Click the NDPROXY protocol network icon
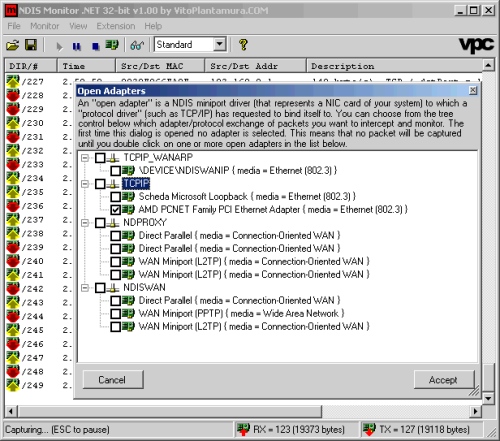 (113, 222)
